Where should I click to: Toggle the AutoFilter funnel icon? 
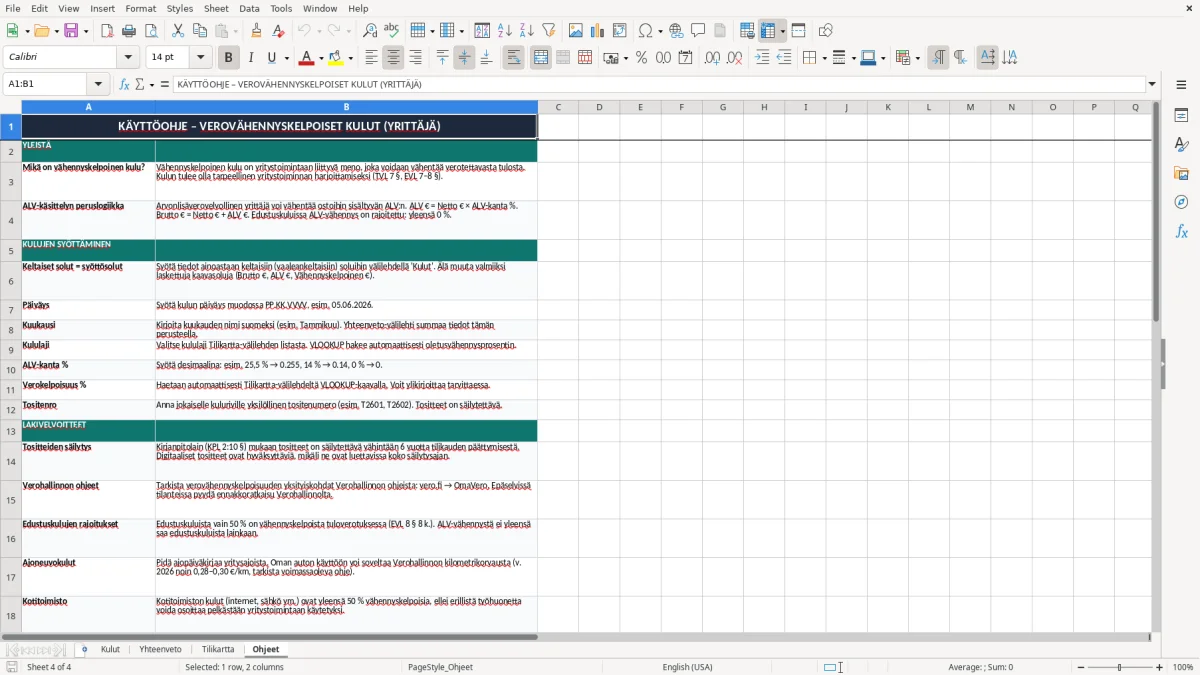(548, 31)
